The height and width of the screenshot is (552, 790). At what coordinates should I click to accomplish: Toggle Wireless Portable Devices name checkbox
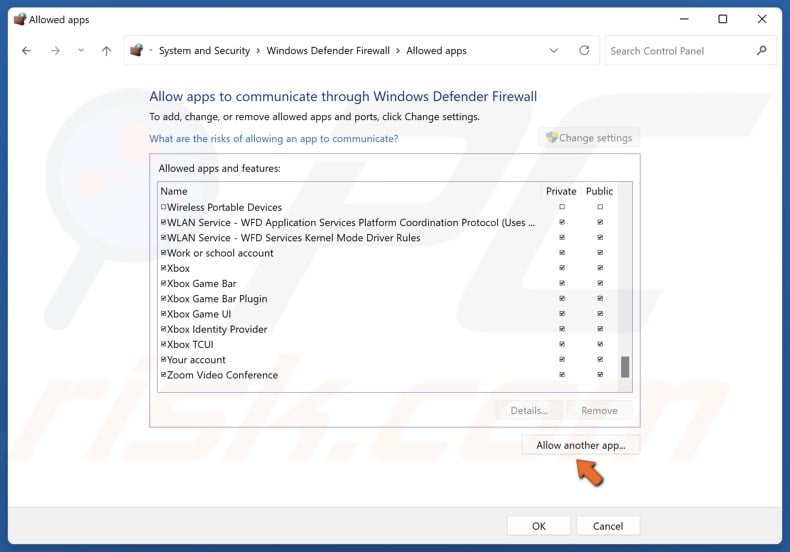coord(163,207)
